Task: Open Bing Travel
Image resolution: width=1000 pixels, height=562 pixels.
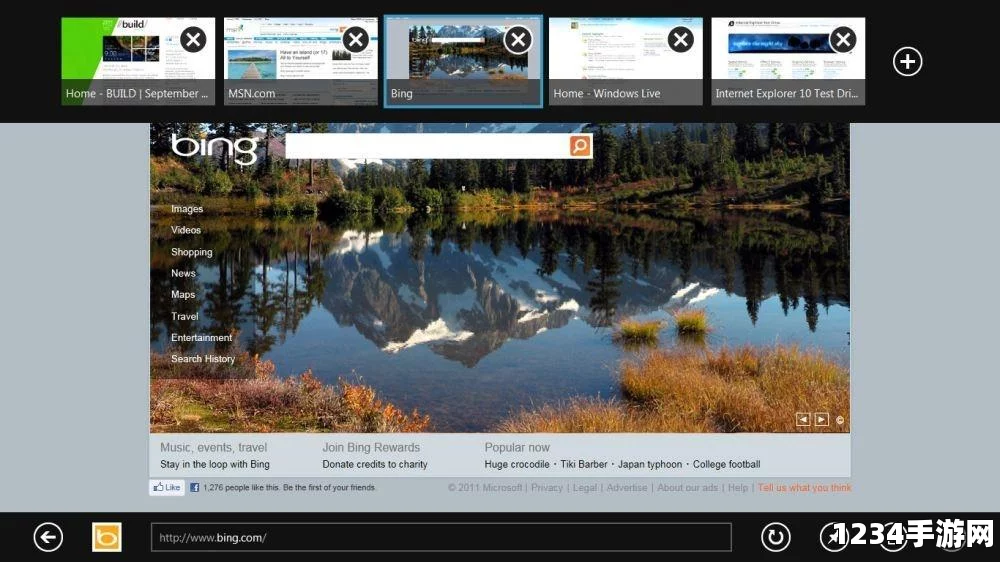Action: [184, 316]
